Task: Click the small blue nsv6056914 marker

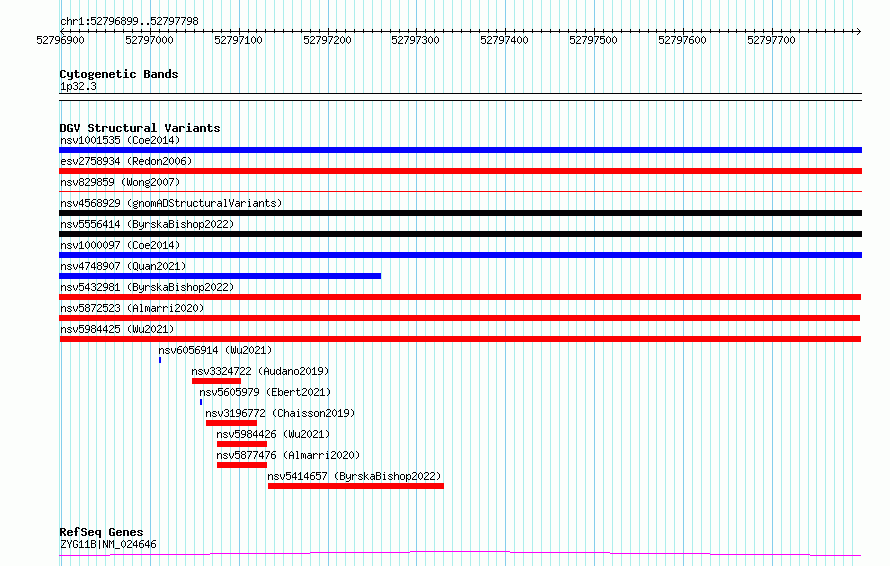Action: (160, 360)
